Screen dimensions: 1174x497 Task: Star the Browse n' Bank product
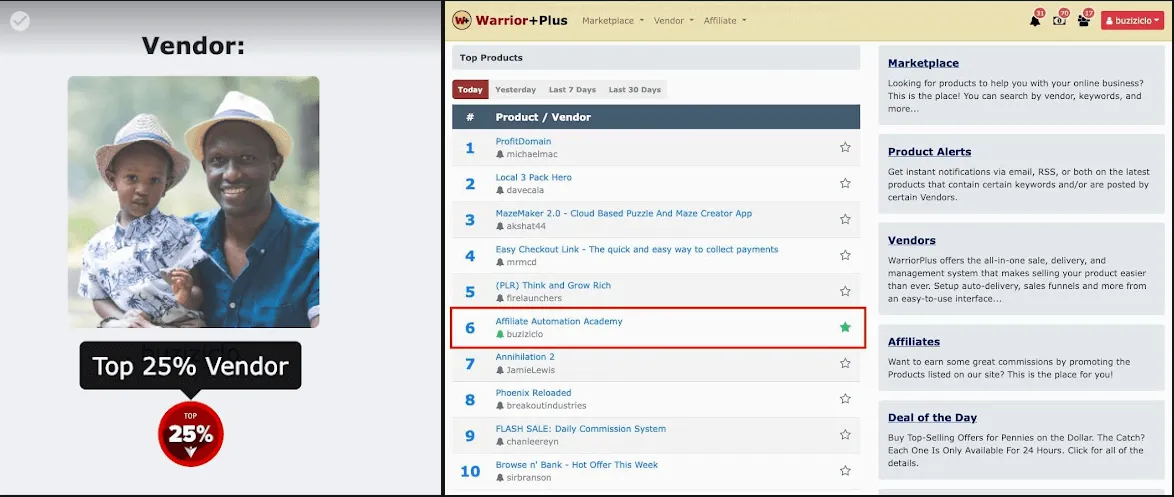tap(845, 471)
